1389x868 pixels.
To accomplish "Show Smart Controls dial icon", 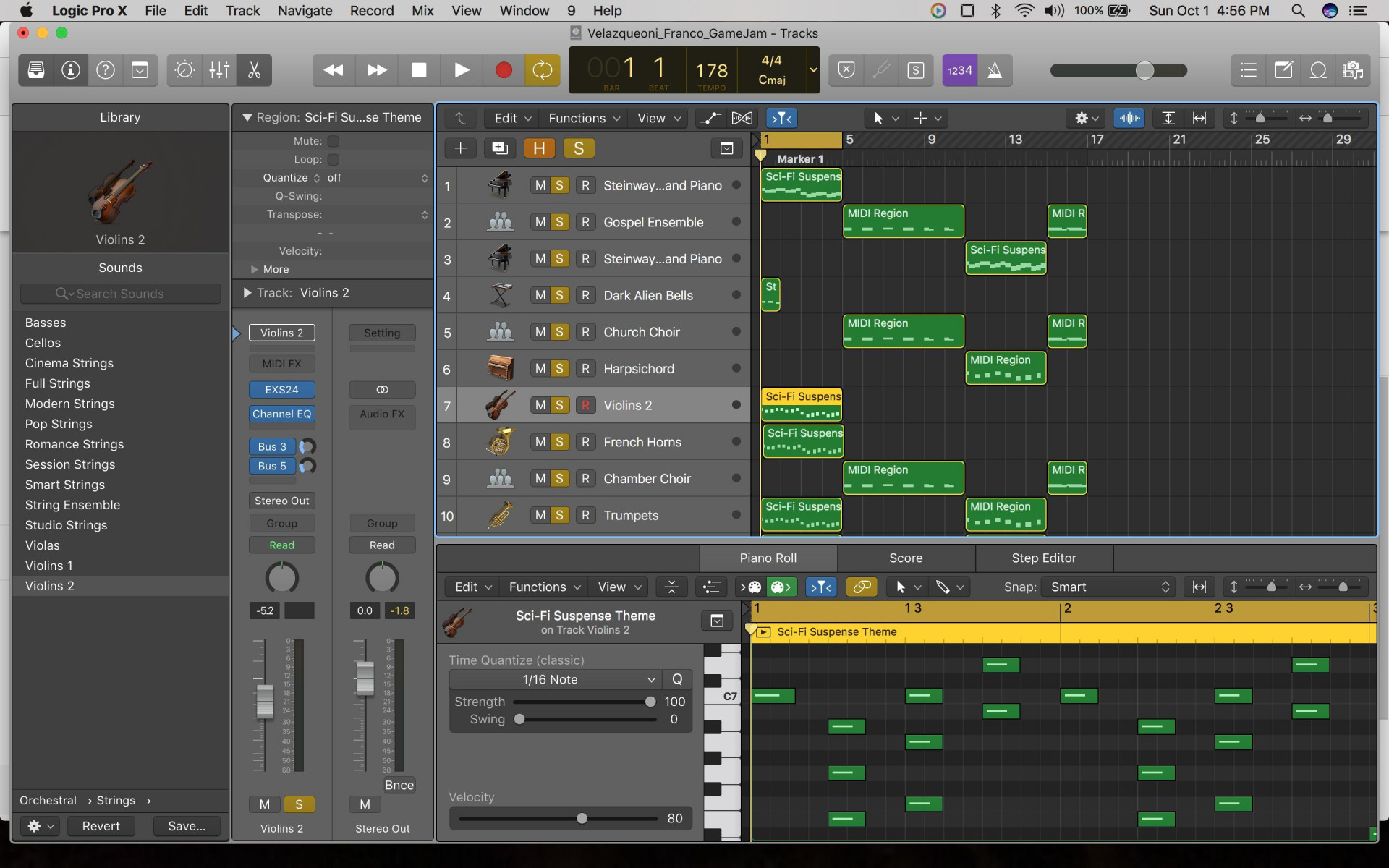I will pos(185,70).
